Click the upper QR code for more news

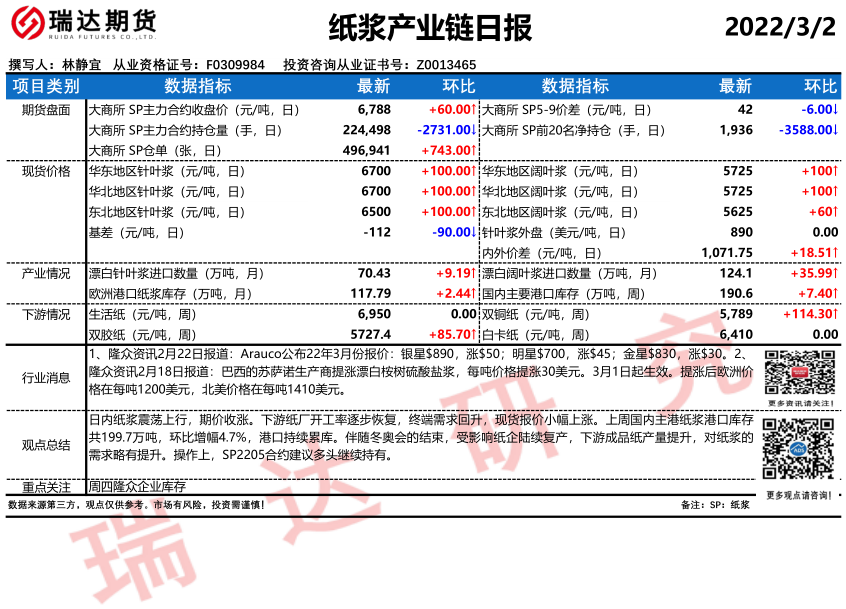[x=796, y=372]
